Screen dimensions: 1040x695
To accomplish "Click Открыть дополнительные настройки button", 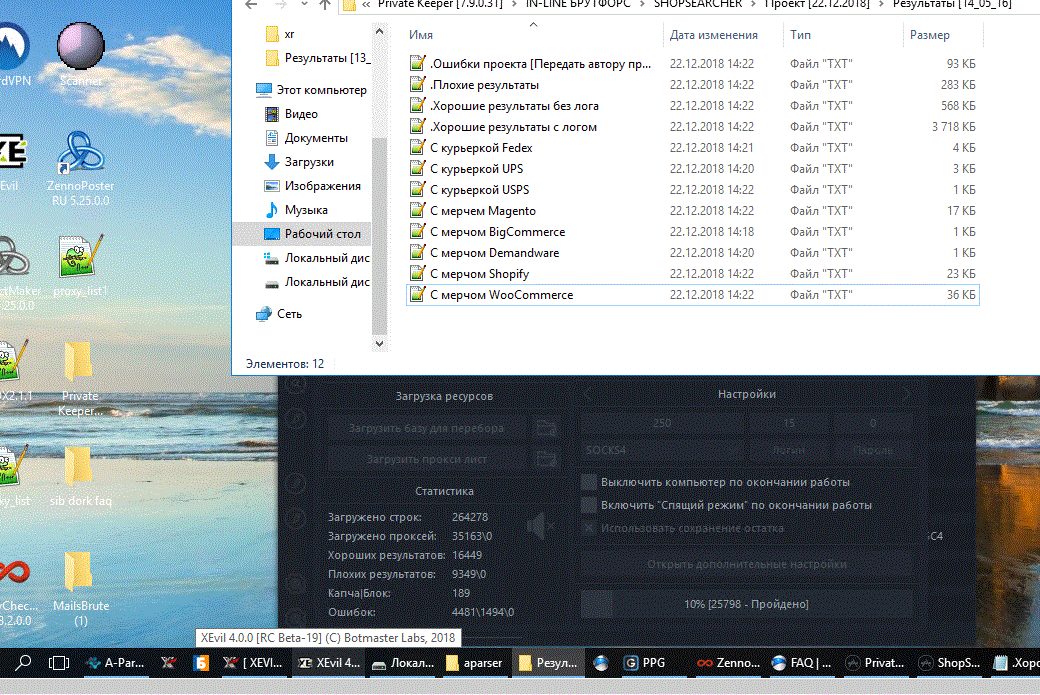I will tap(747, 564).
